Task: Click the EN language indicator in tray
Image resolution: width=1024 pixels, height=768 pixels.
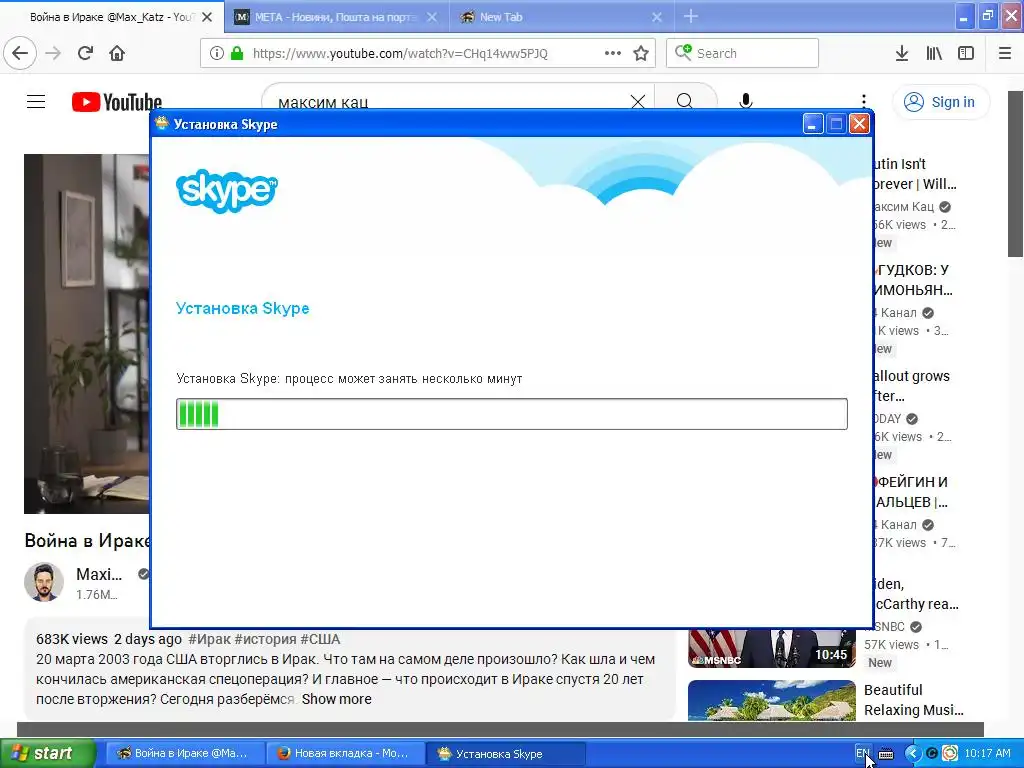Action: pyautogui.click(x=863, y=753)
